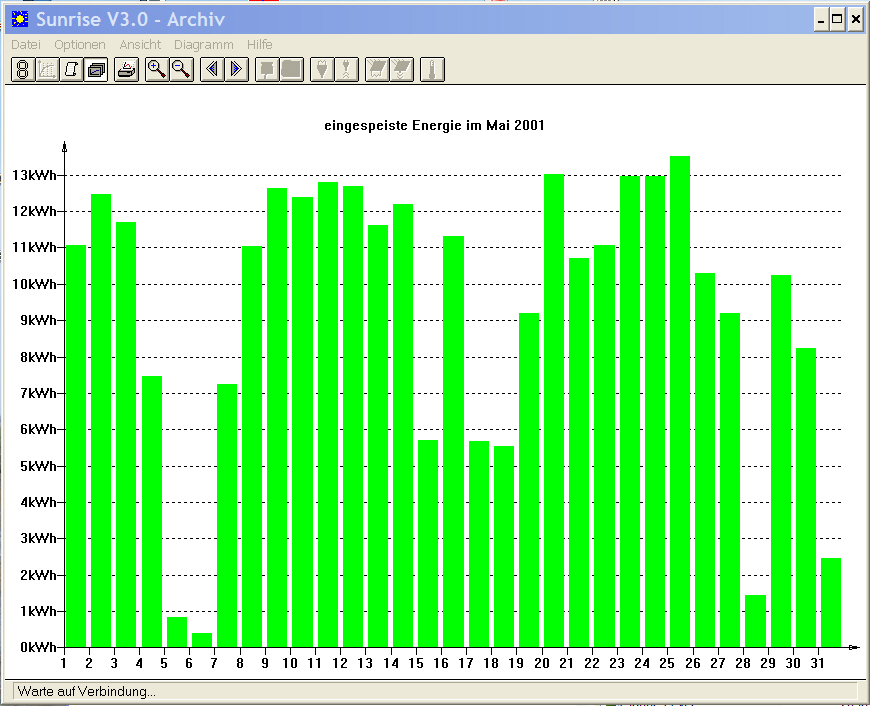Click the bar for day 28
This screenshot has height=706, width=870.
755,621
